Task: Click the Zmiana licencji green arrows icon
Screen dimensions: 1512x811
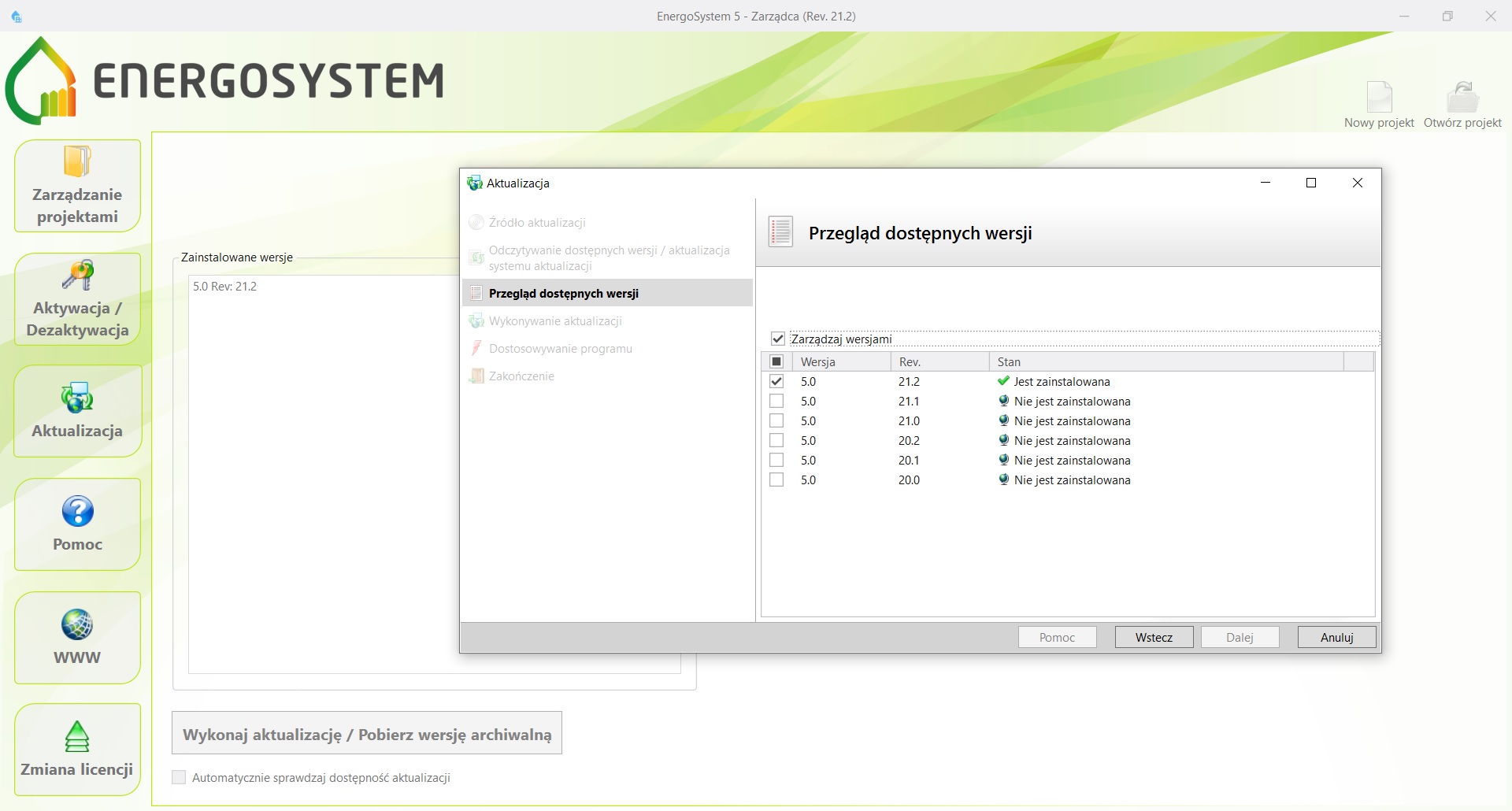Action: (77, 736)
